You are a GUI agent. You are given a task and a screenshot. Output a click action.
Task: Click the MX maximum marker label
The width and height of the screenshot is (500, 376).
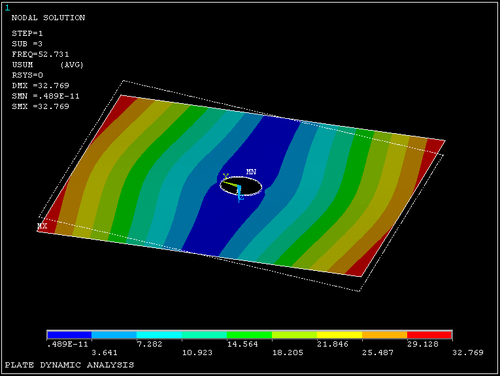pyautogui.click(x=42, y=226)
